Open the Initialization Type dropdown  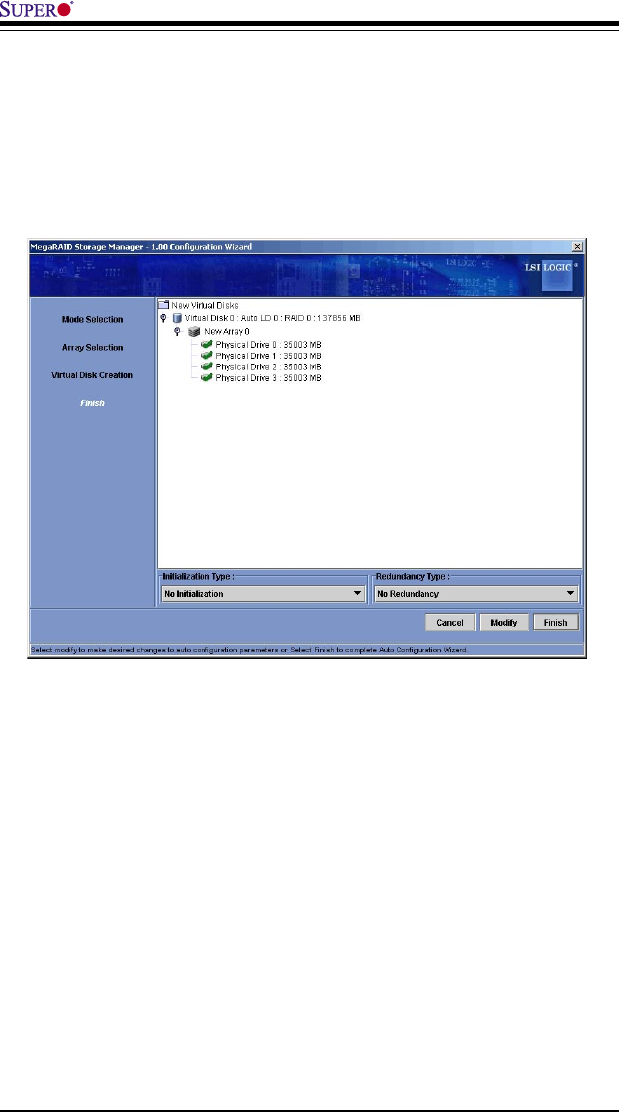tap(262, 594)
